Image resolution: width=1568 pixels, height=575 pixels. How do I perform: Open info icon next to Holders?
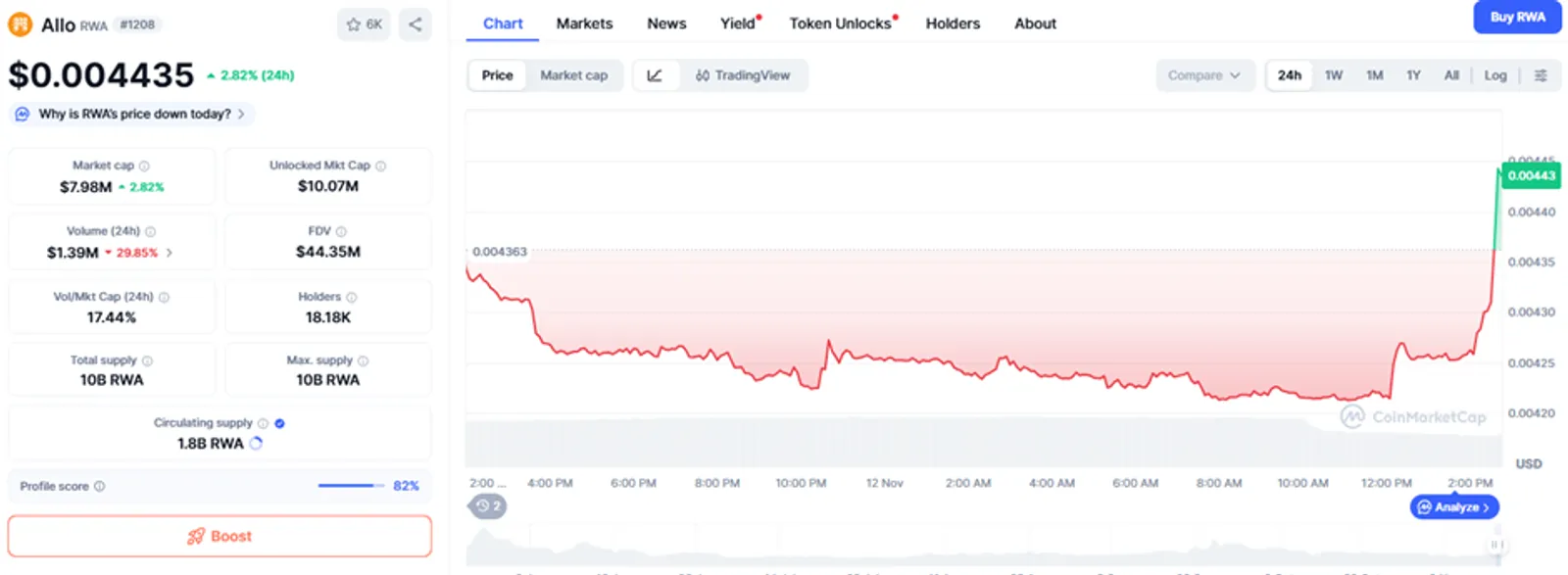(x=352, y=297)
